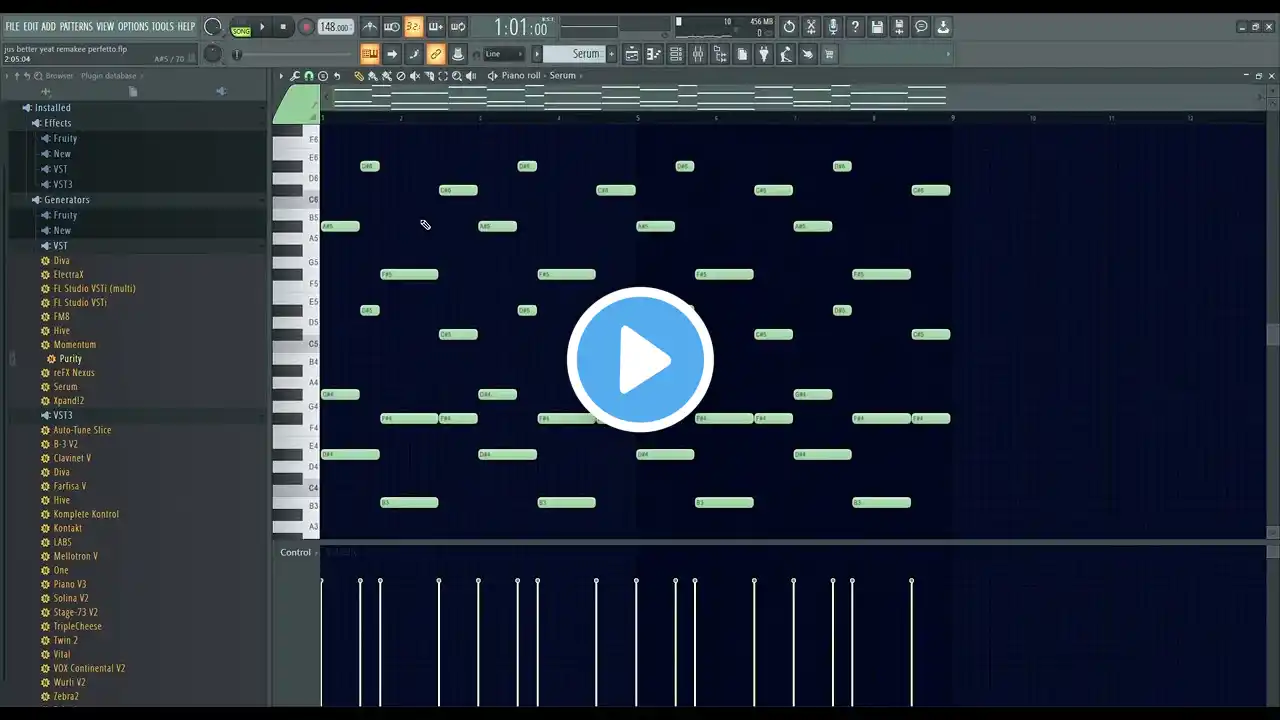Open the OPTIONS menu

click(133, 27)
